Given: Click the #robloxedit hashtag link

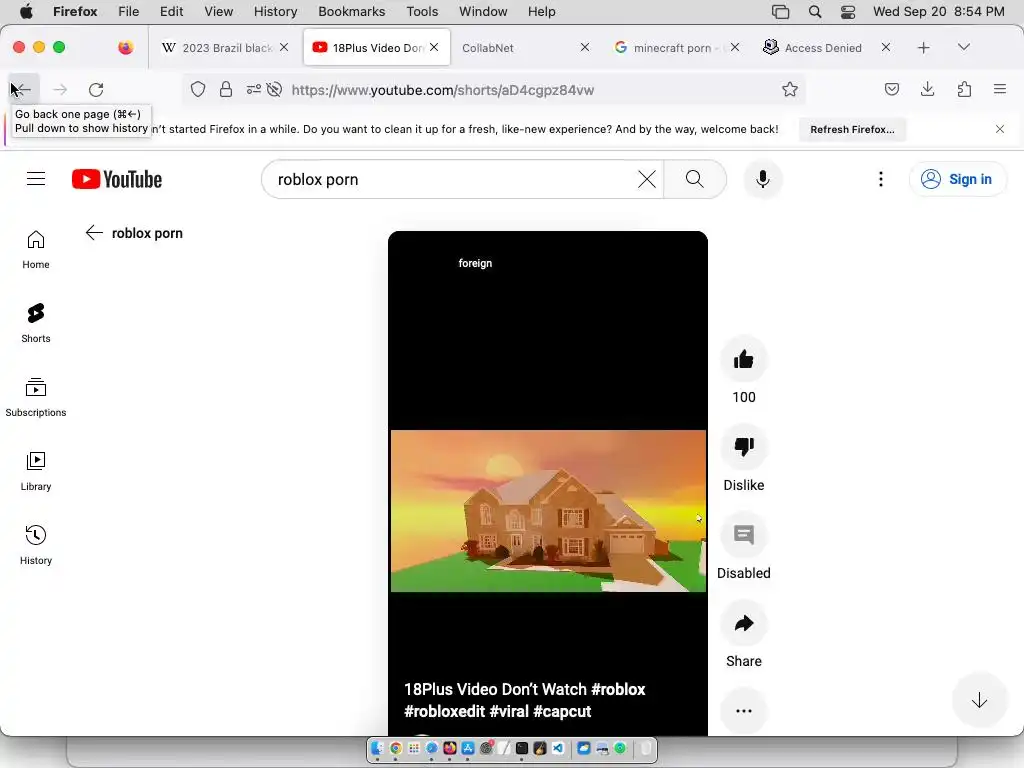Looking at the screenshot, I should coord(444,711).
